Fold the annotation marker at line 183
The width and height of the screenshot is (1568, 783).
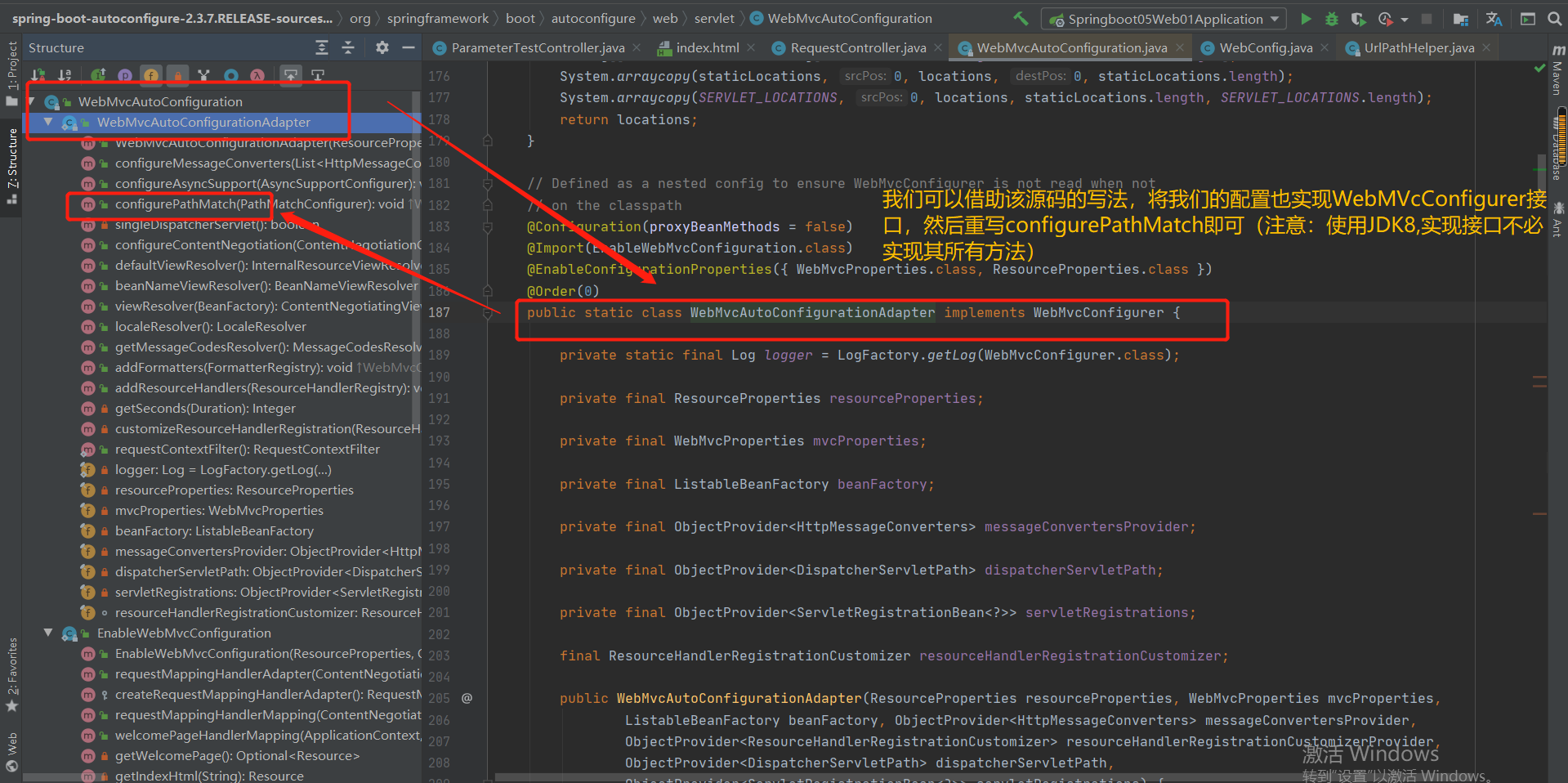[488, 226]
